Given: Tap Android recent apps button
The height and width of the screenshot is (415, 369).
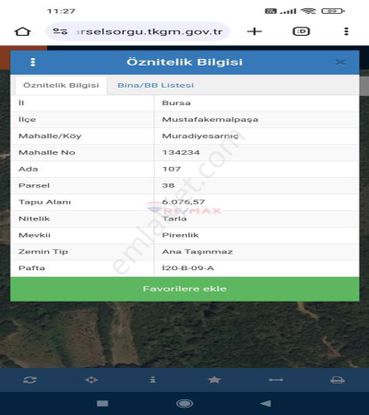Looking at the screenshot, I should (102, 404).
